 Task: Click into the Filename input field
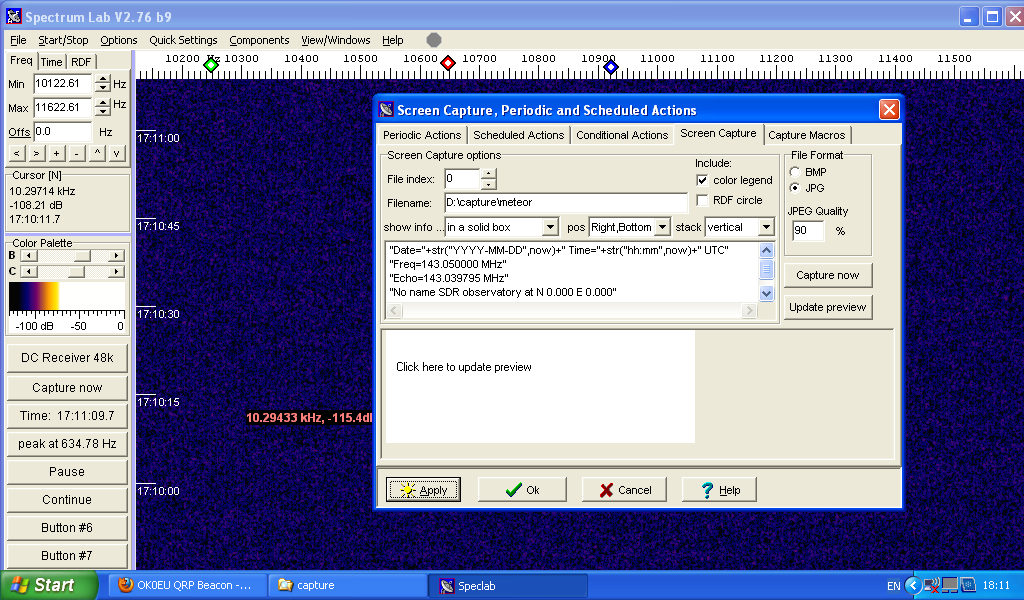pos(565,203)
